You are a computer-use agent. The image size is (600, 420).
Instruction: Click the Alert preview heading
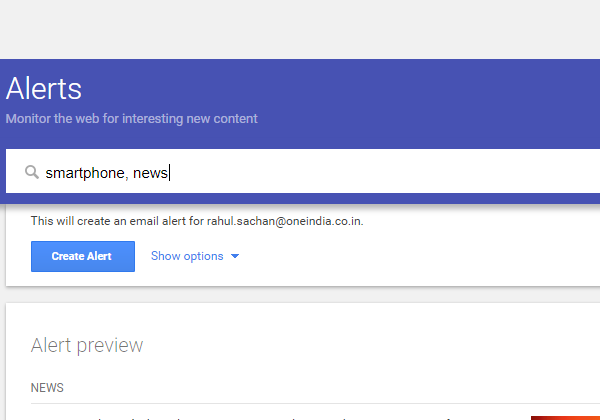point(87,345)
